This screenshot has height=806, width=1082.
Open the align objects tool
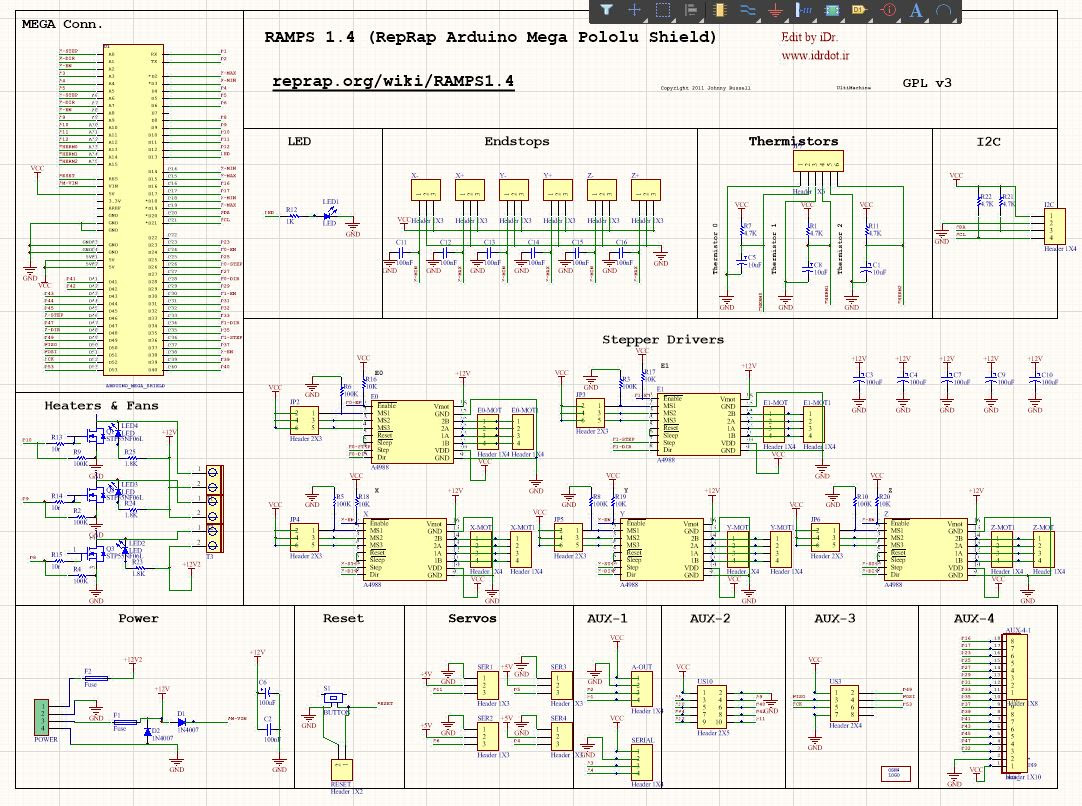tap(691, 10)
